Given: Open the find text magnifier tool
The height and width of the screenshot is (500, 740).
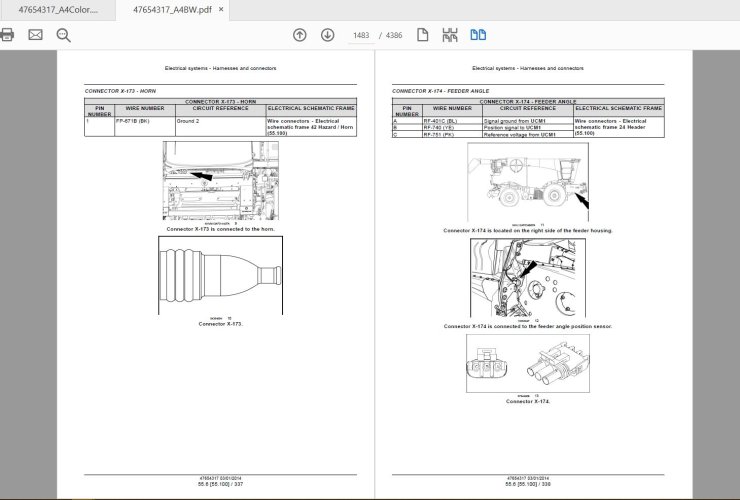Looking at the screenshot, I should coord(63,35).
